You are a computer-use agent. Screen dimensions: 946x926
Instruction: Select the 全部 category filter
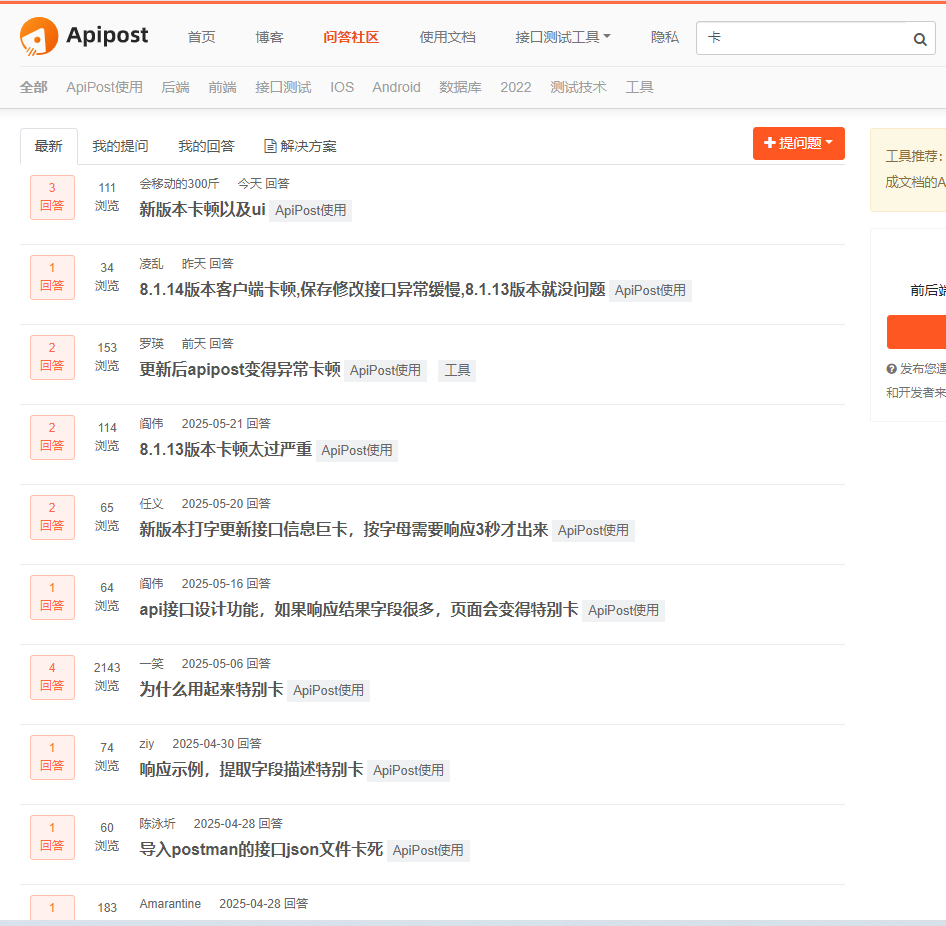pyautogui.click(x=33, y=87)
